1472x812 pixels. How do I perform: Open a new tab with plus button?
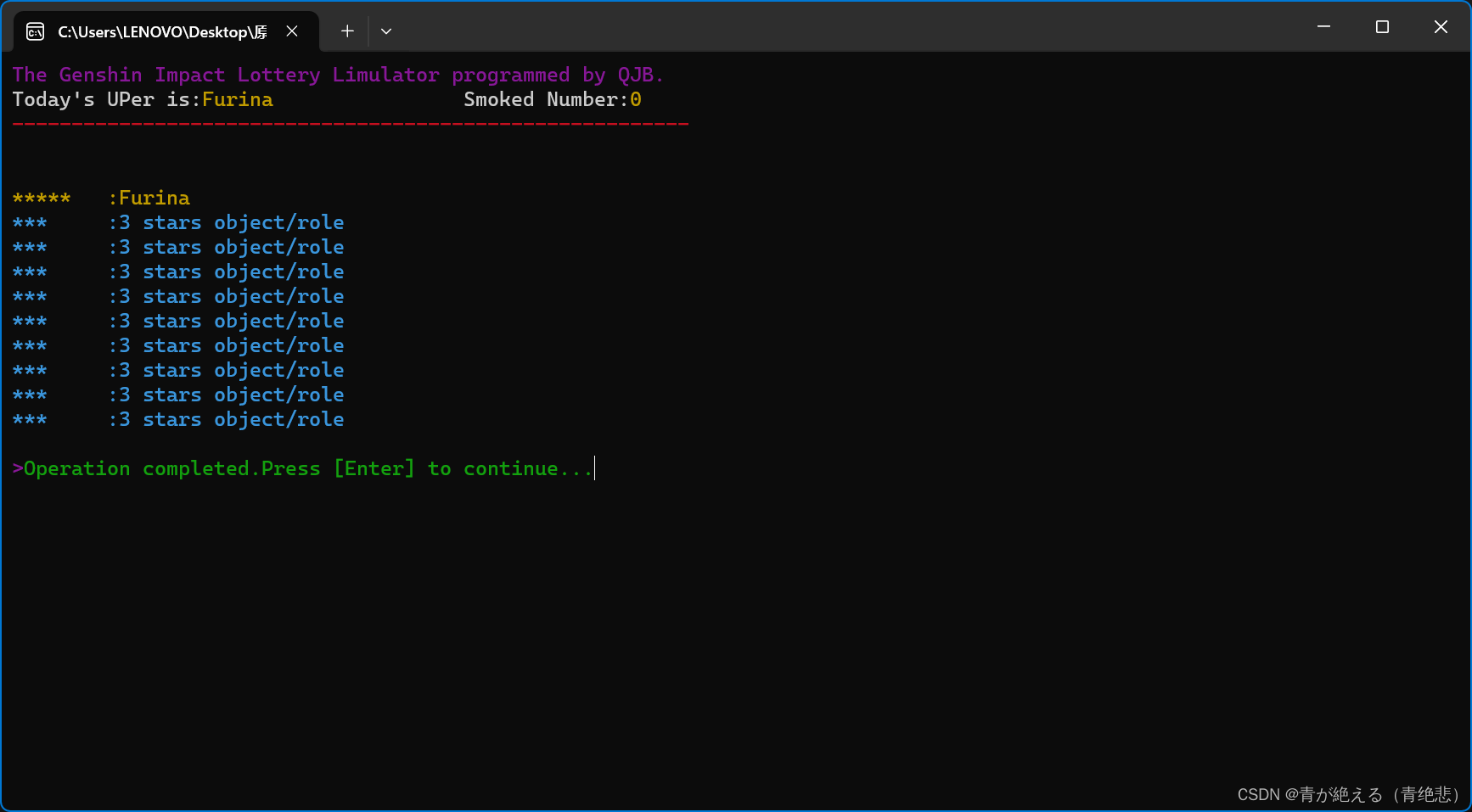pos(347,31)
